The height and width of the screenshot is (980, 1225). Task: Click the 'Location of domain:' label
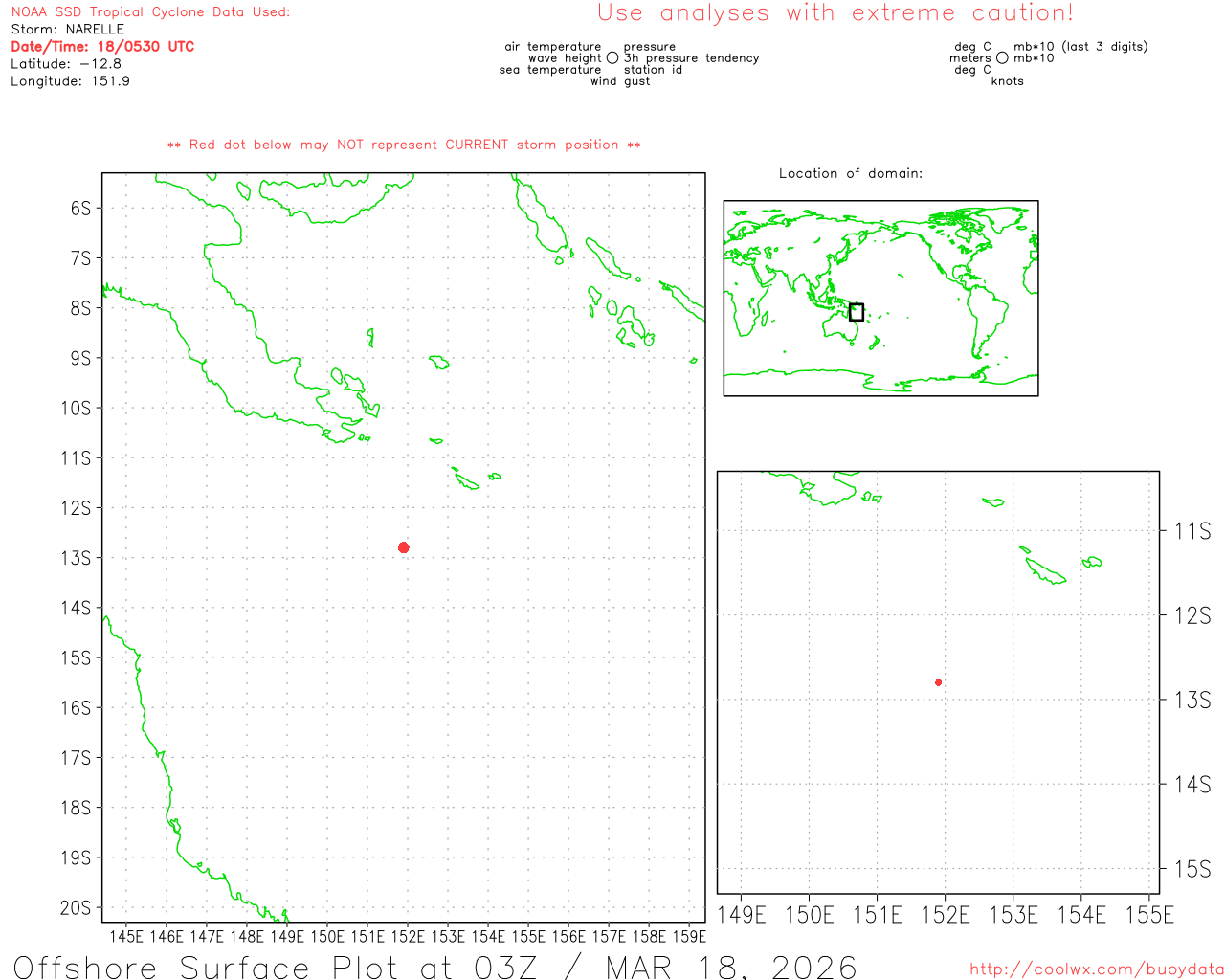(850, 173)
